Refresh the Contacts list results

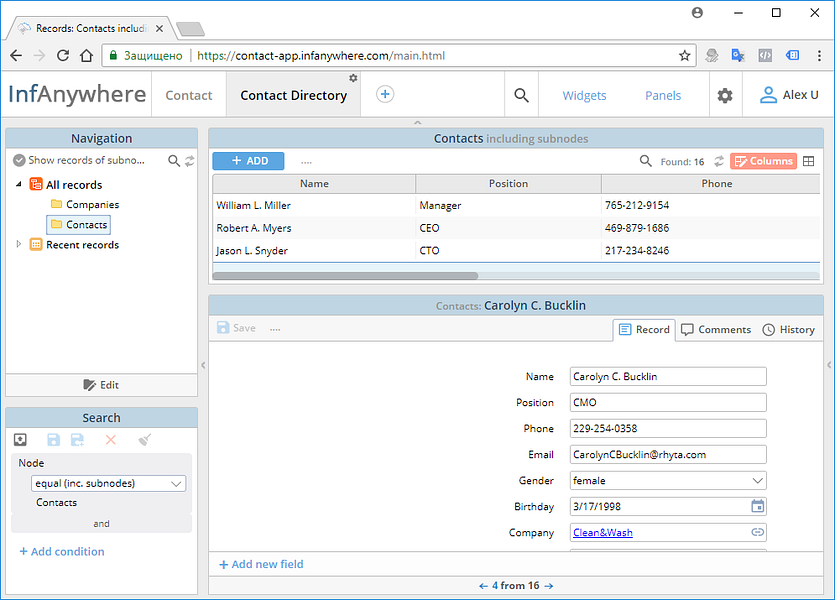click(719, 161)
